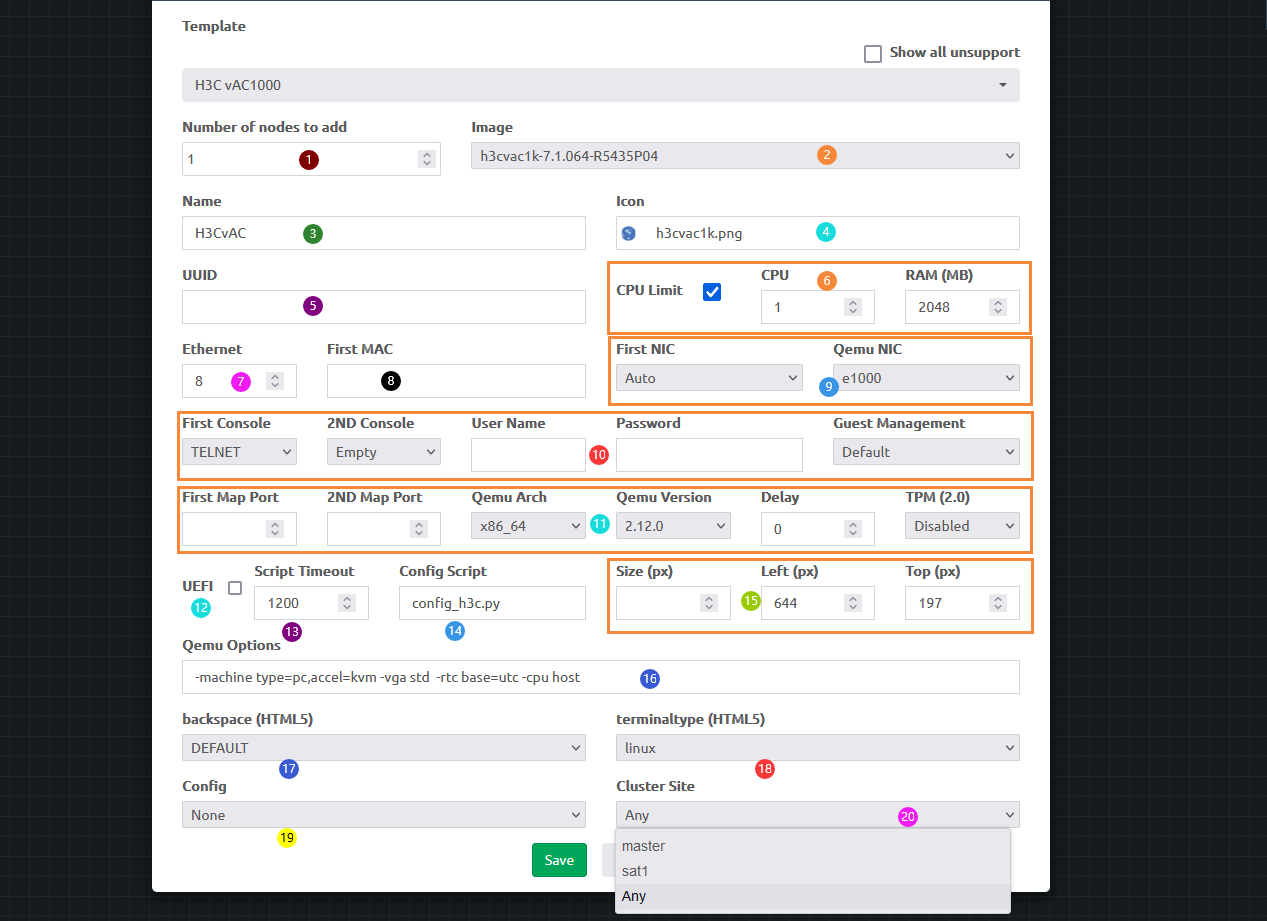
Task: Click the First Map Port stepper arrows
Action: tap(275, 529)
